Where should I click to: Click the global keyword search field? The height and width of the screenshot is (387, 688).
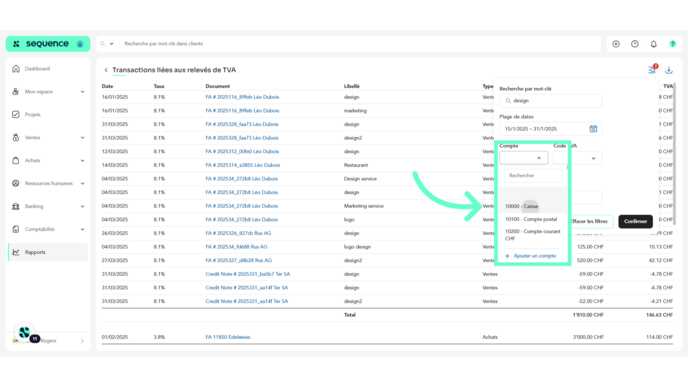point(360,44)
